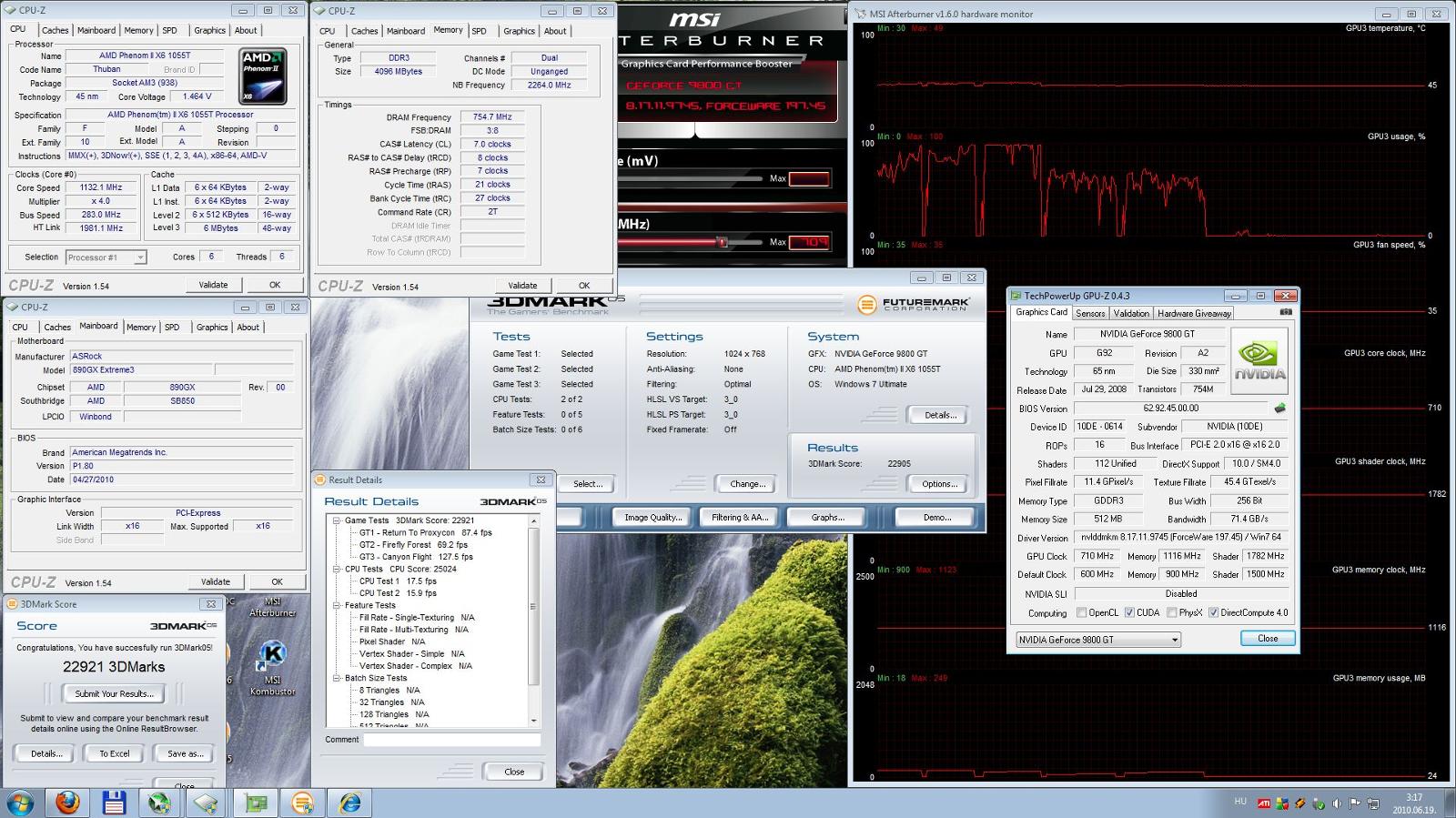Open the orange 3DMark taskbar icon

click(x=303, y=803)
